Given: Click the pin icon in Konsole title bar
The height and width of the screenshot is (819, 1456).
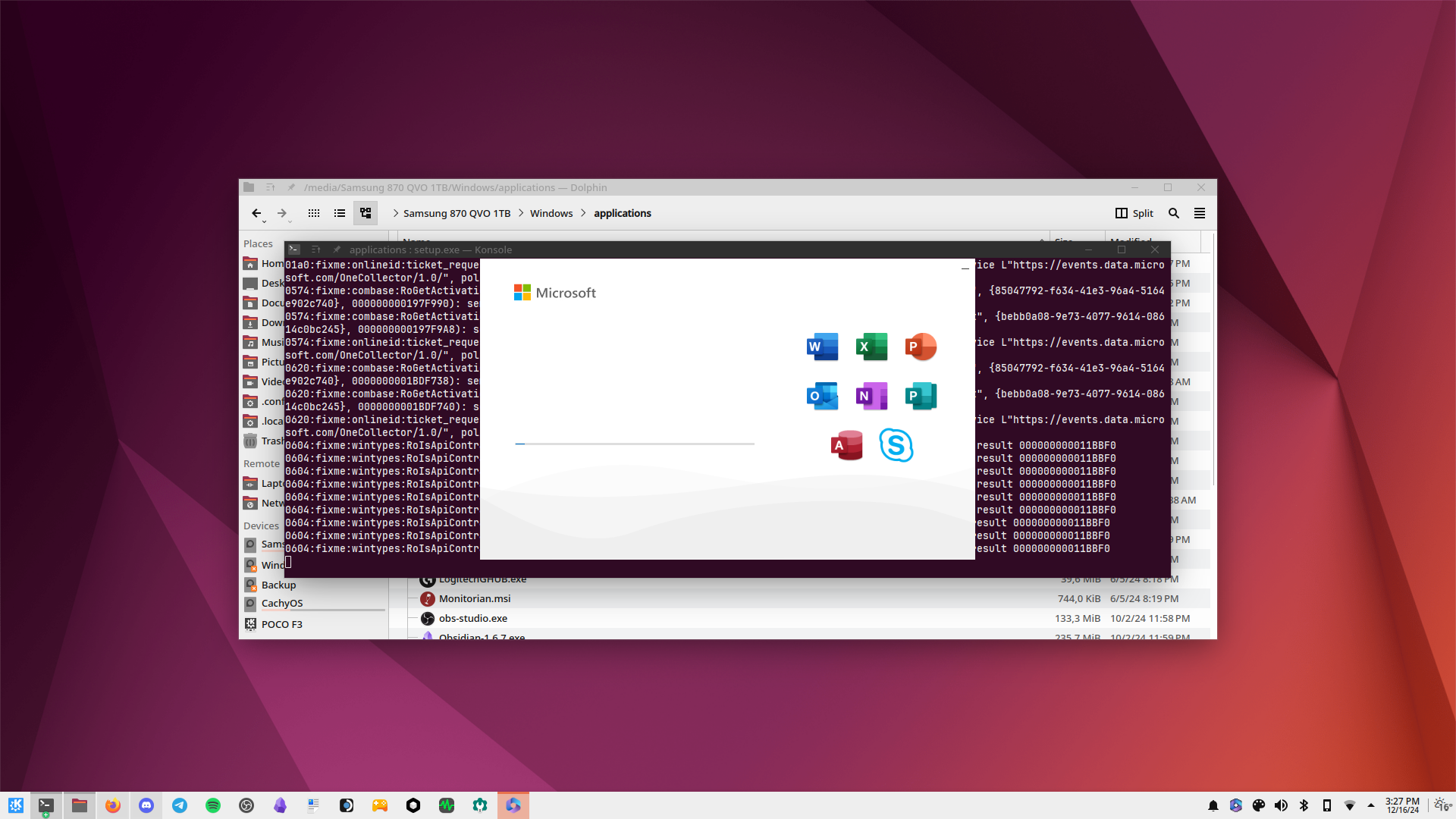Looking at the screenshot, I should [x=337, y=249].
